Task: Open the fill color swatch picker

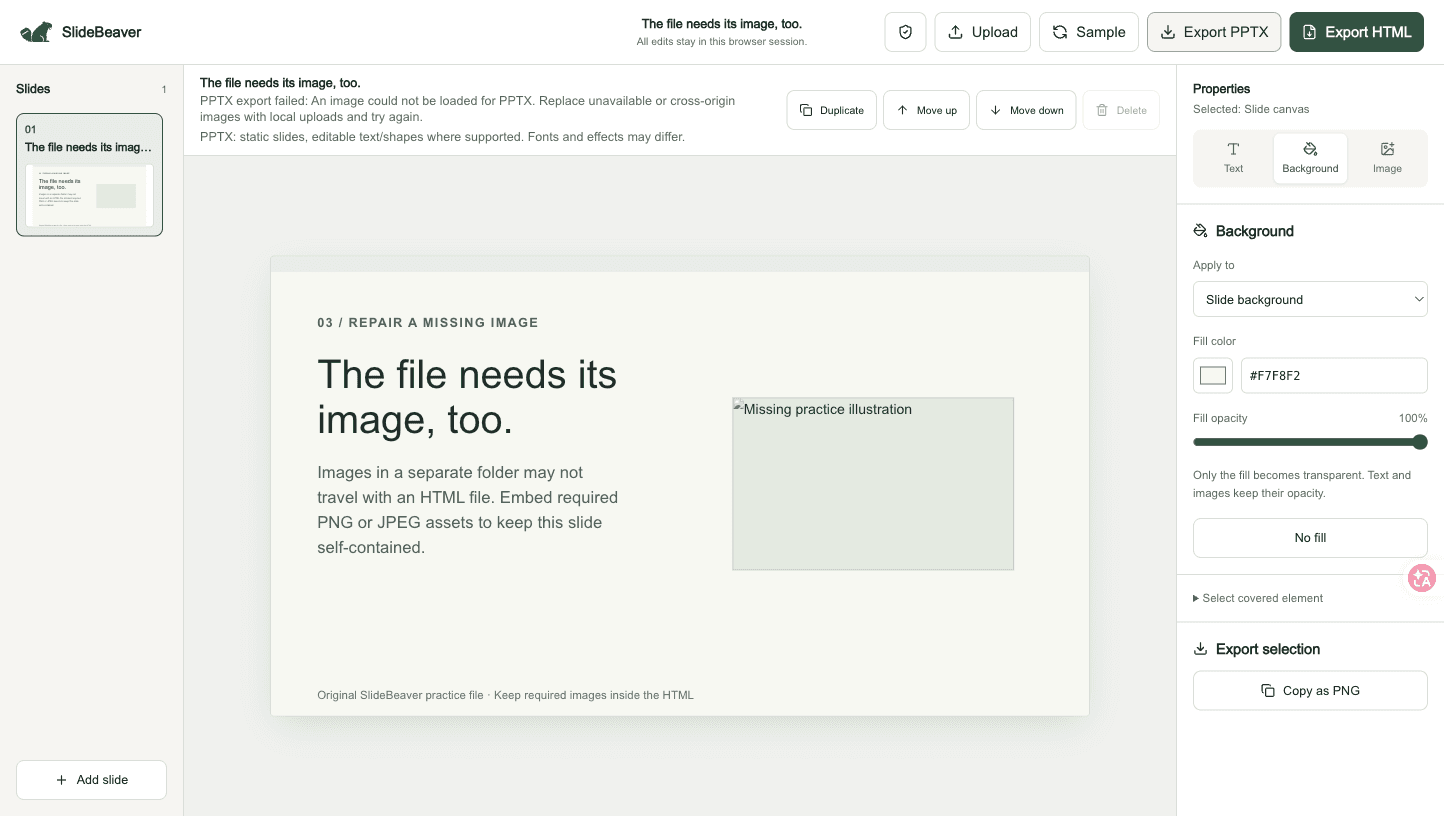Action: (1213, 376)
